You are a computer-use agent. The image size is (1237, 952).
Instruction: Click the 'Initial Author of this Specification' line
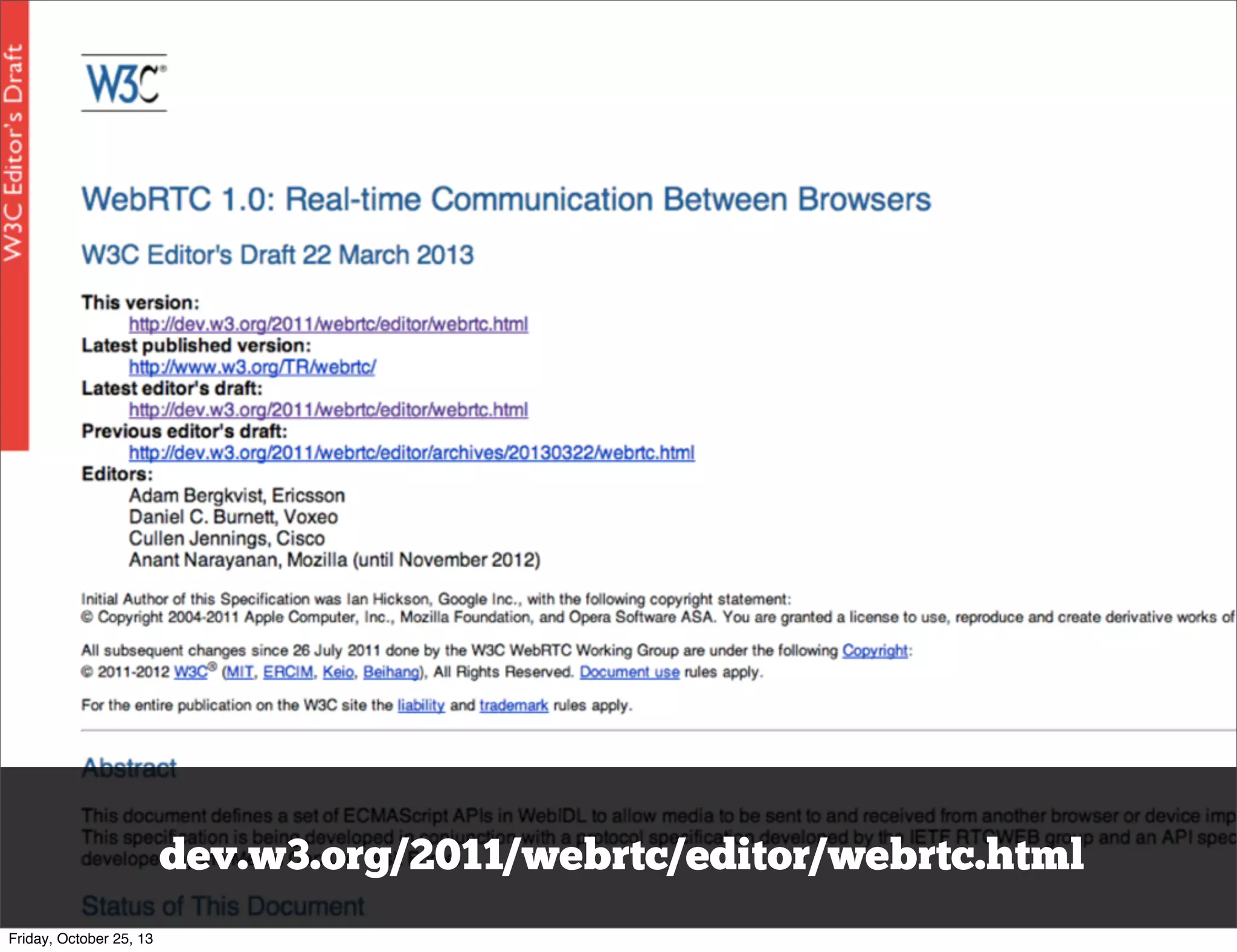click(x=436, y=599)
